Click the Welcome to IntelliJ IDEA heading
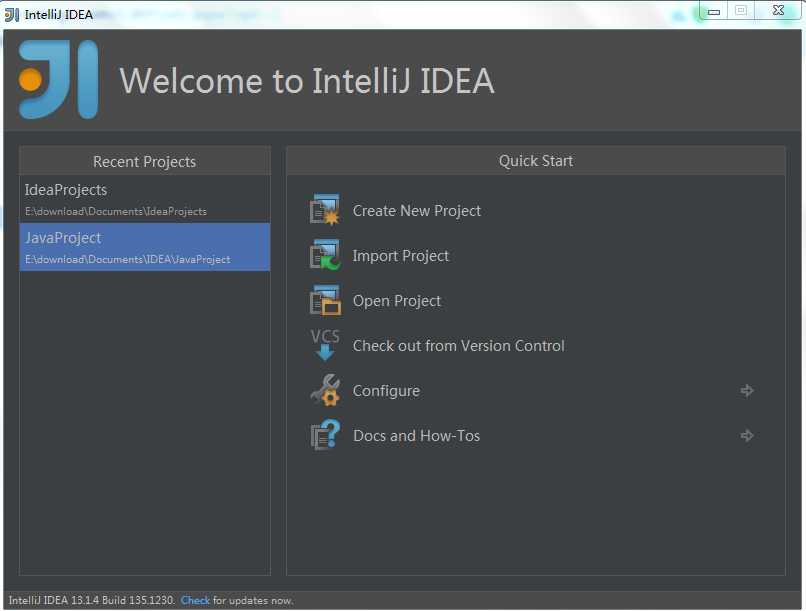The width and height of the screenshot is (806, 611). [307, 81]
